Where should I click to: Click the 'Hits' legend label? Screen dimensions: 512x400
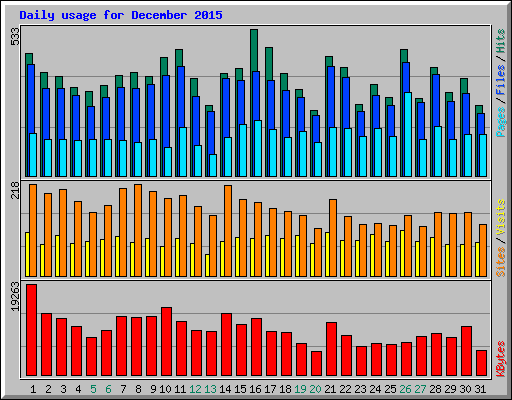pyautogui.click(x=500, y=41)
